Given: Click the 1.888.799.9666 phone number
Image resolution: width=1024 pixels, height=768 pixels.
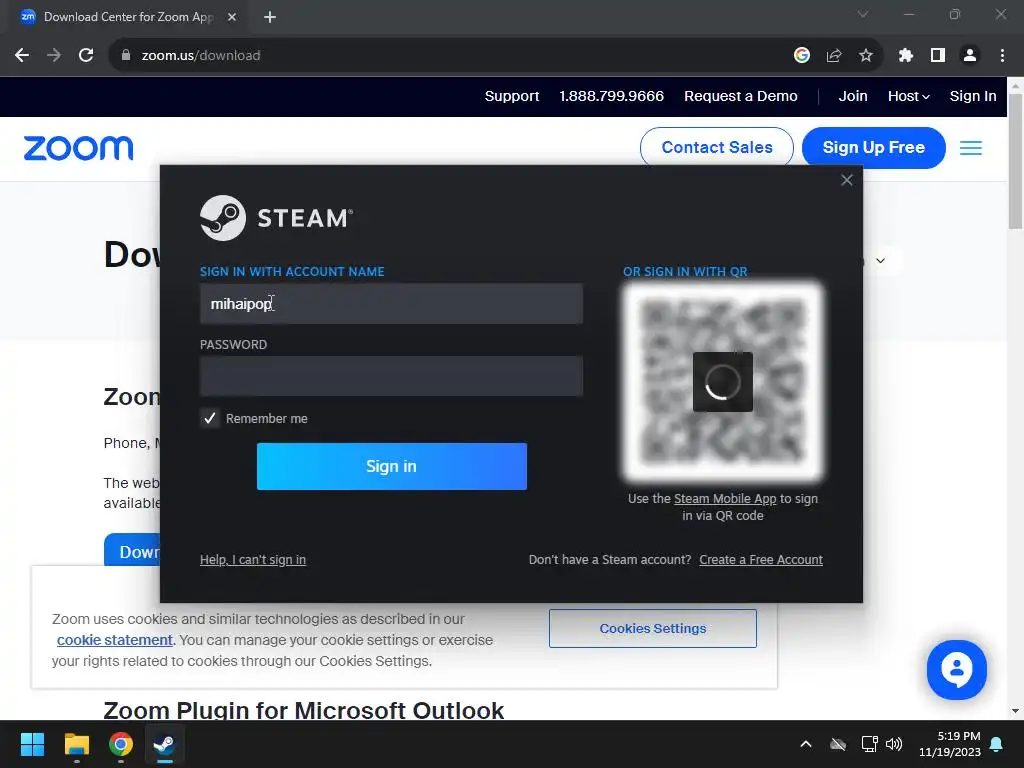Looking at the screenshot, I should coord(611,96).
